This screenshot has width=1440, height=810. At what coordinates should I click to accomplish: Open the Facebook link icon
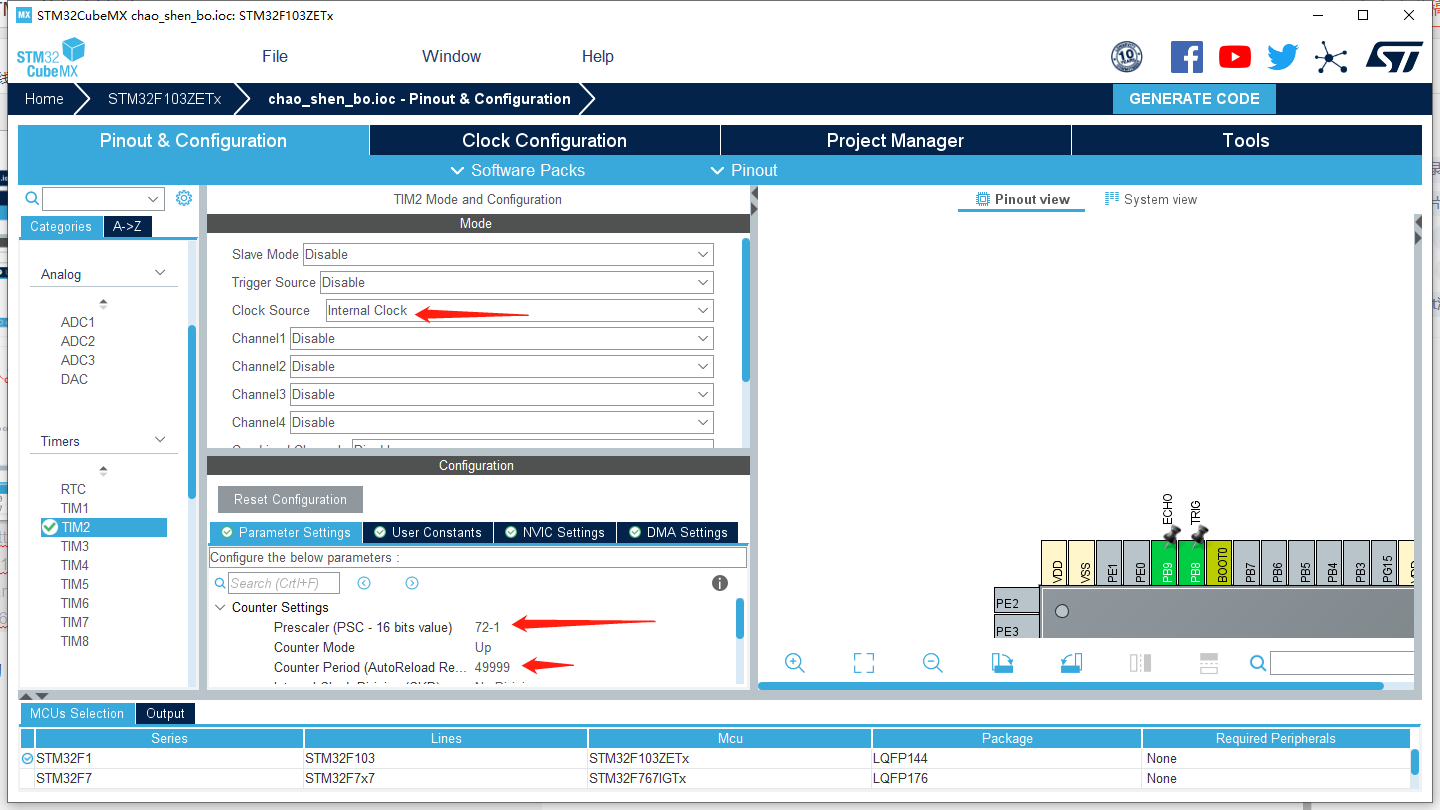click(x=1186, y=56)
